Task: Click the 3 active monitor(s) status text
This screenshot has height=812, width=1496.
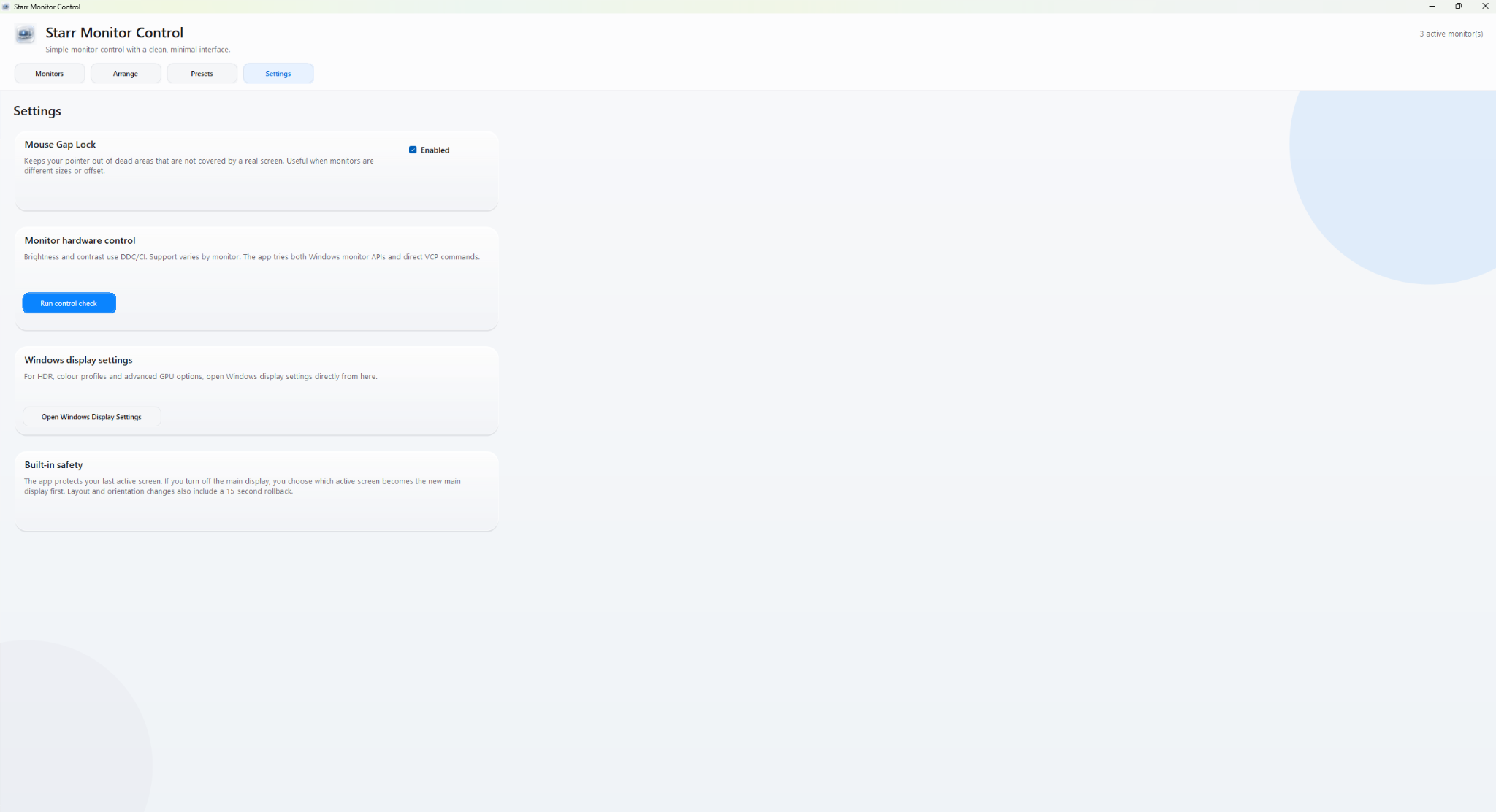Action: [1451, 34]
